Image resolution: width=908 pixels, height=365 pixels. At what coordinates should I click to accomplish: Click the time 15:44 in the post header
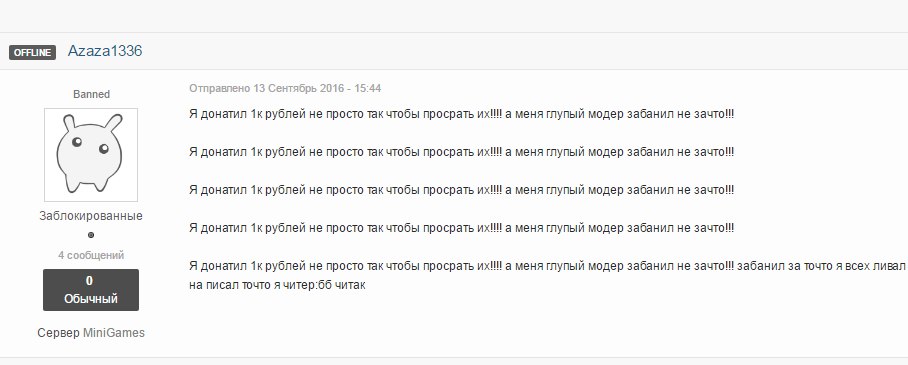368,89
